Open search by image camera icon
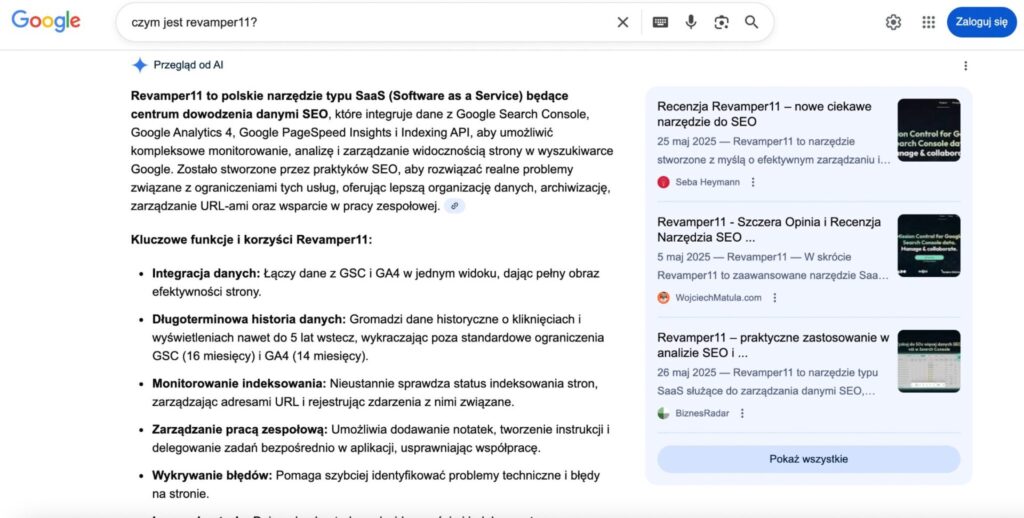 pyautogui.click(x=721, y=22)
